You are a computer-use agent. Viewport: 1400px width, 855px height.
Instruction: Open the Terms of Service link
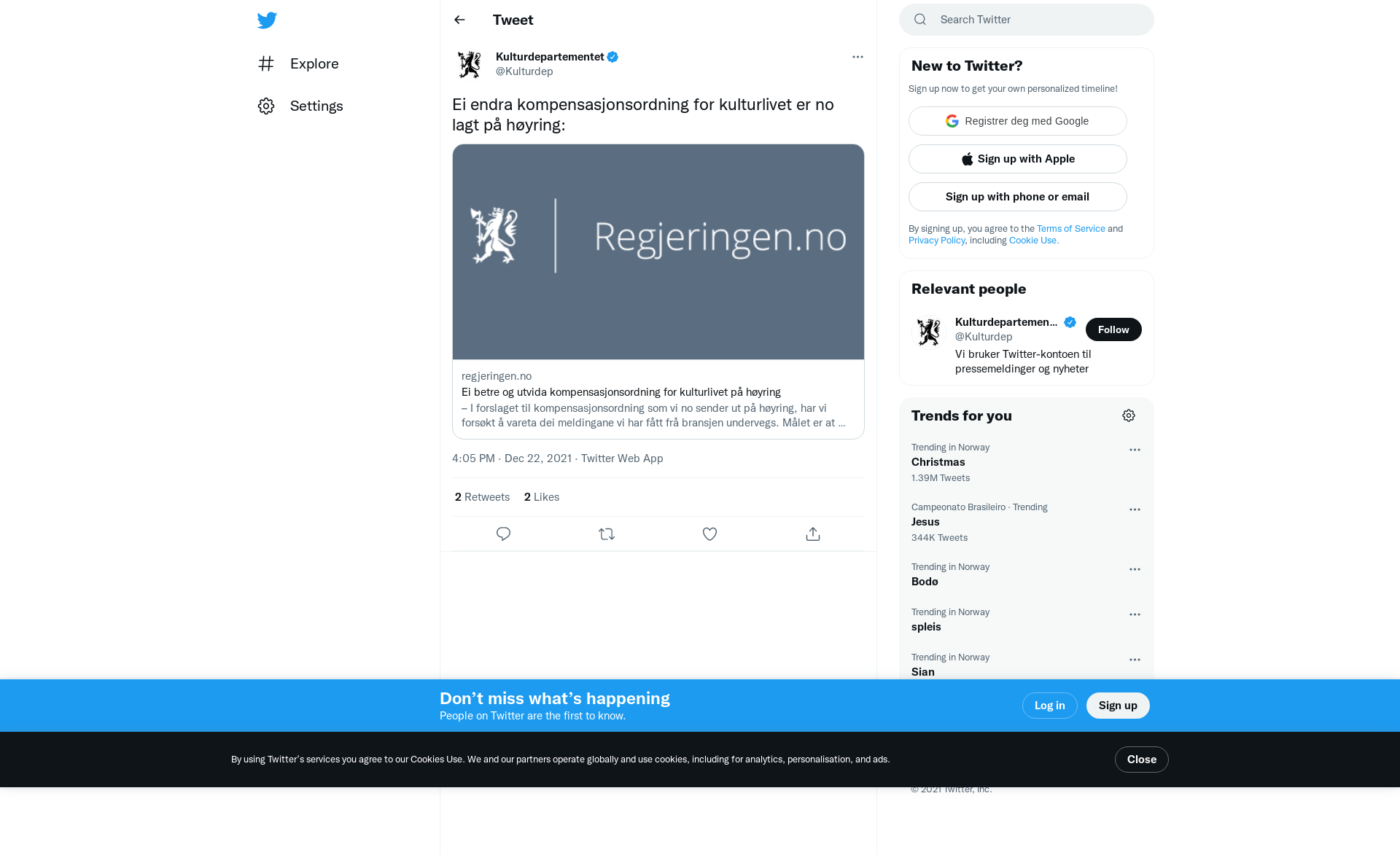[1071, 229]
